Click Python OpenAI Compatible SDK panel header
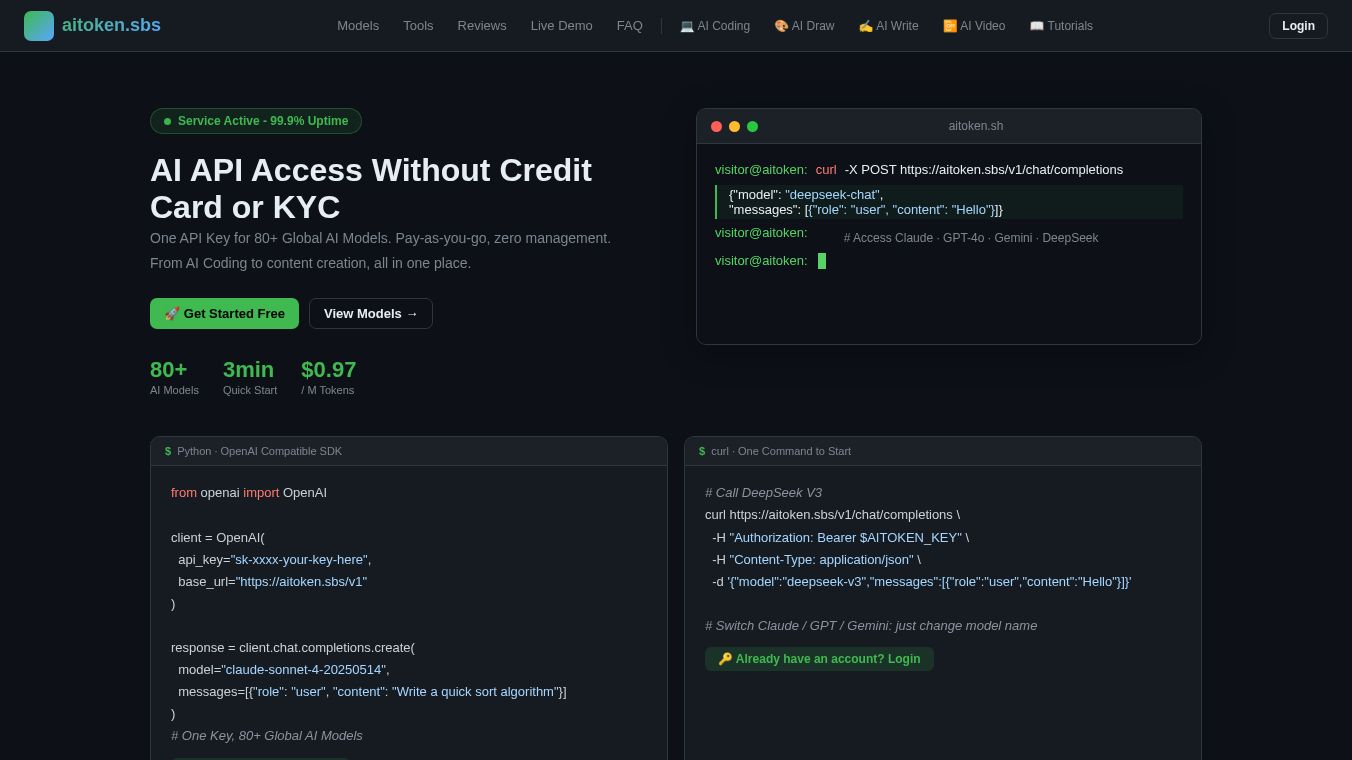Viewport: 1352px width, 760px height. point(409,451)
